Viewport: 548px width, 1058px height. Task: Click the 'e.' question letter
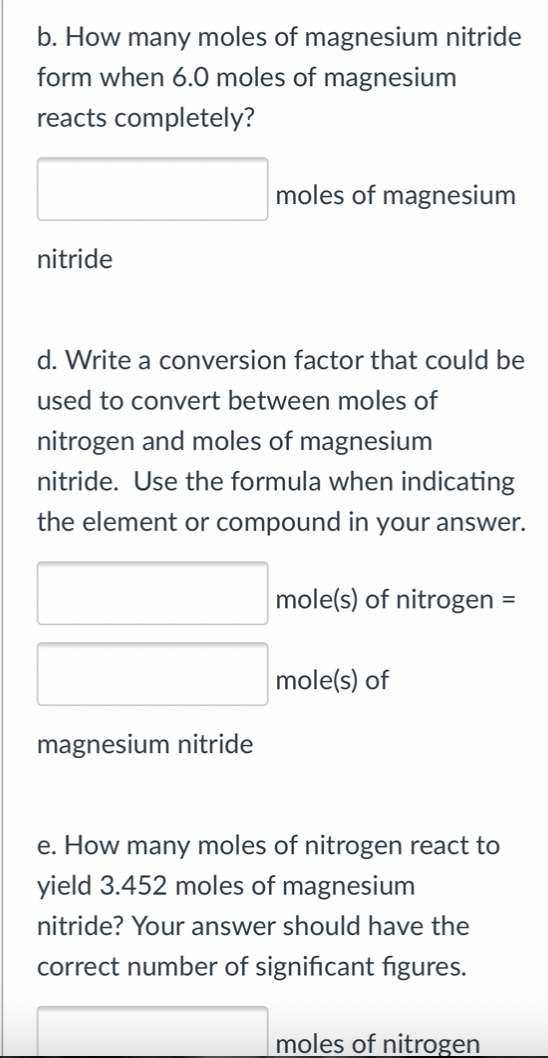46,845
